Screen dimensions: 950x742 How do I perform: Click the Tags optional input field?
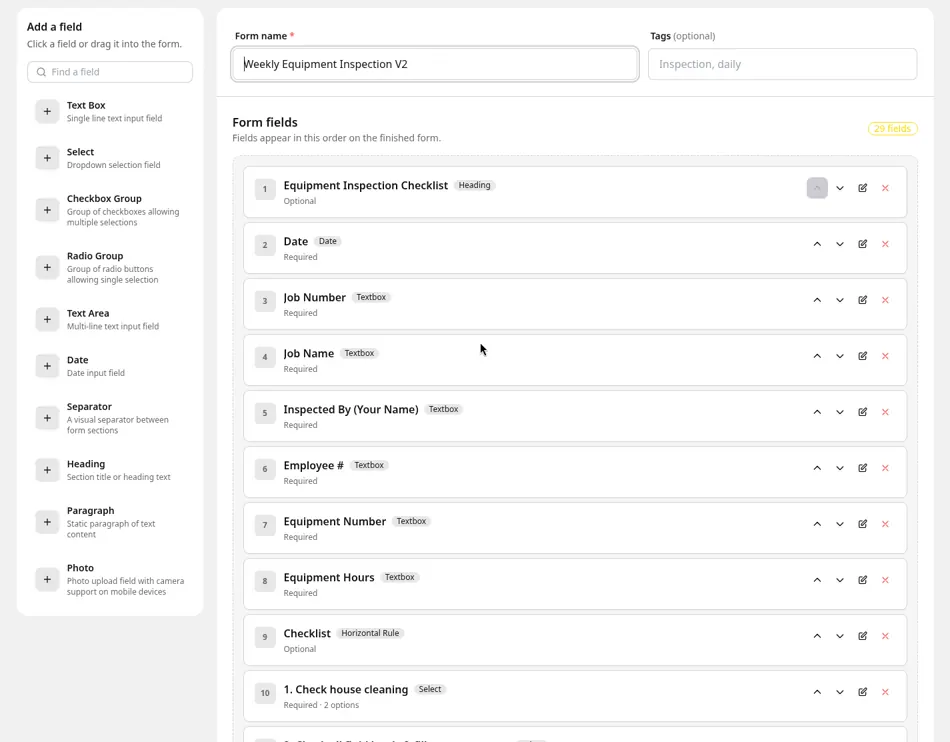[782, 64]
